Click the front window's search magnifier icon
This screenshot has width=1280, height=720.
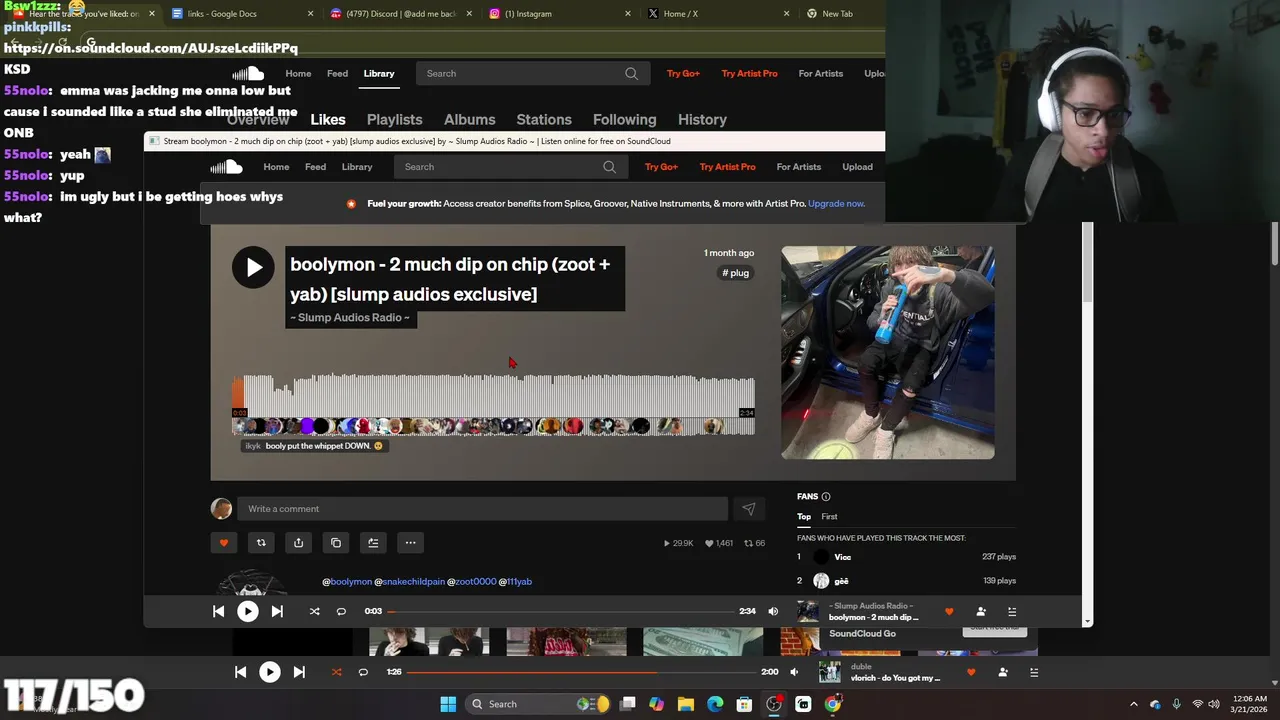[x=610, y=167]
